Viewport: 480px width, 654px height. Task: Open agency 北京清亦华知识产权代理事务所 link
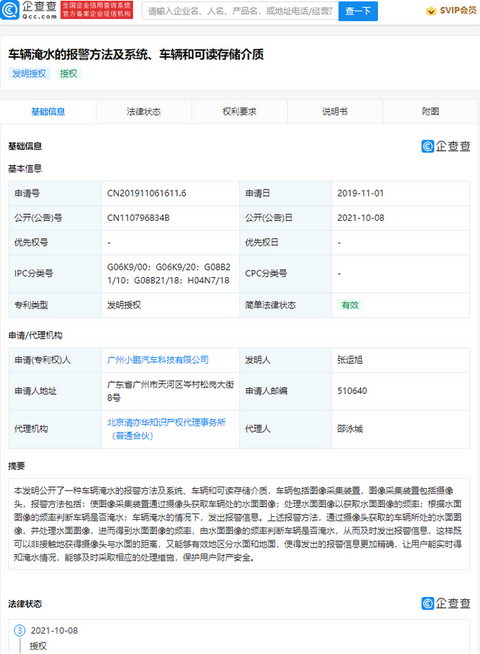pyautogui.click(x=166, y=429)
